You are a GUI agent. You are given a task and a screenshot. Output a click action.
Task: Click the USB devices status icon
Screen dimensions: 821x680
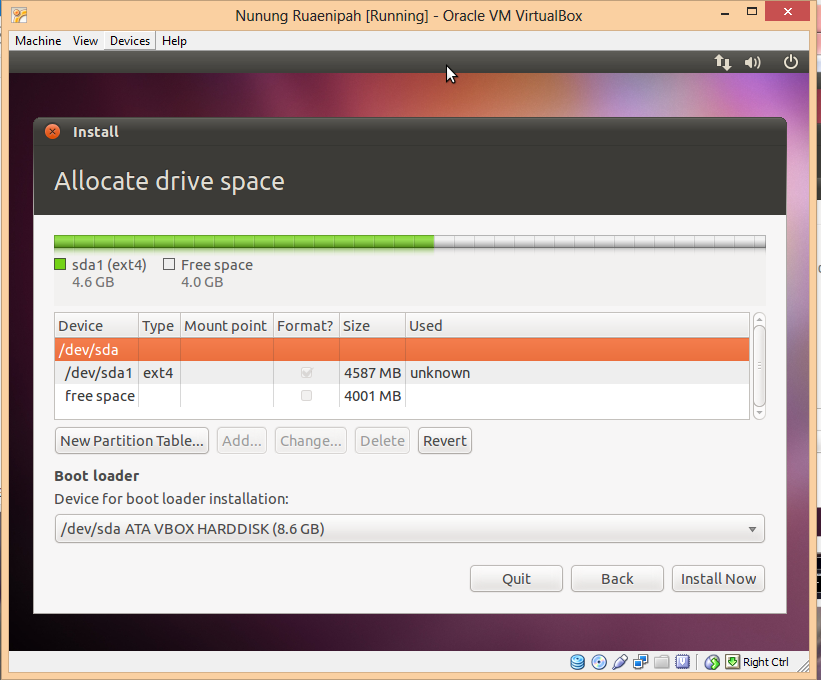point(619,662)
